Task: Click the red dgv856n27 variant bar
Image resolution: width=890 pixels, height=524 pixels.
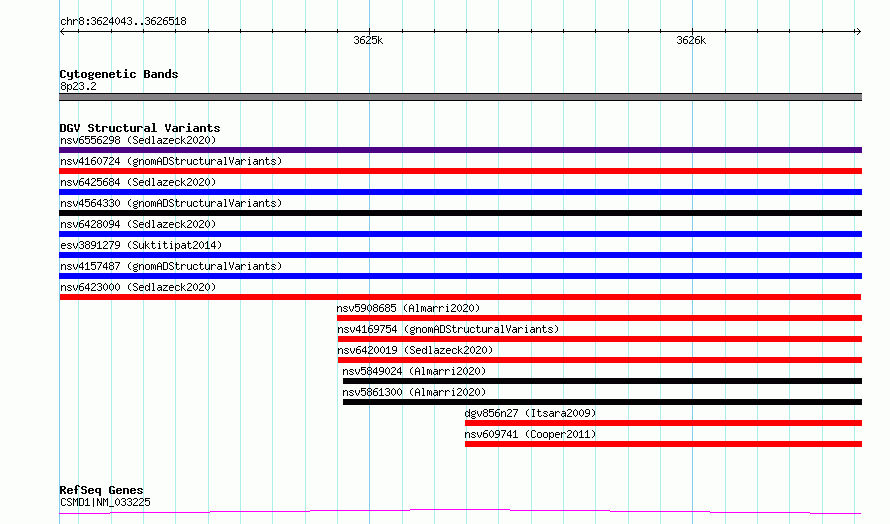Action: [x=663, y=423]
